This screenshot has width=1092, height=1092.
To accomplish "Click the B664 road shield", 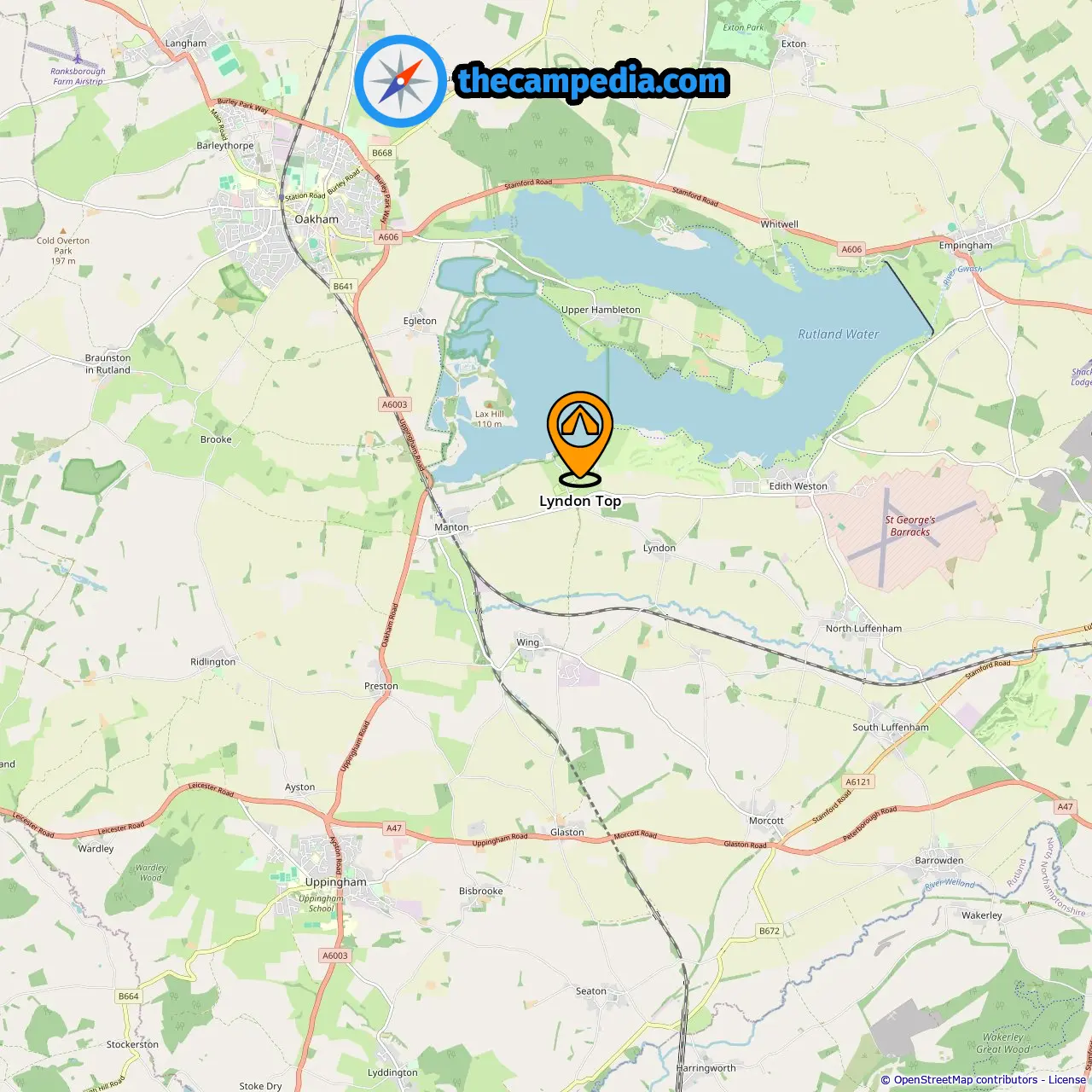I will click(x=128, y=996).
